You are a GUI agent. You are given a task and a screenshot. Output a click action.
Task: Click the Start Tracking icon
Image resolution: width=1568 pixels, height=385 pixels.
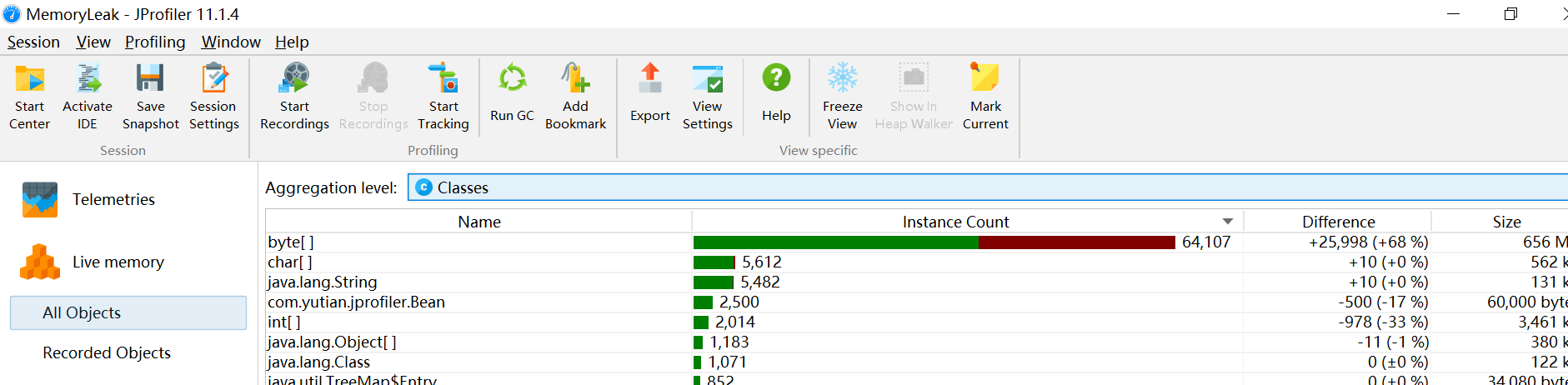(443, 97)
